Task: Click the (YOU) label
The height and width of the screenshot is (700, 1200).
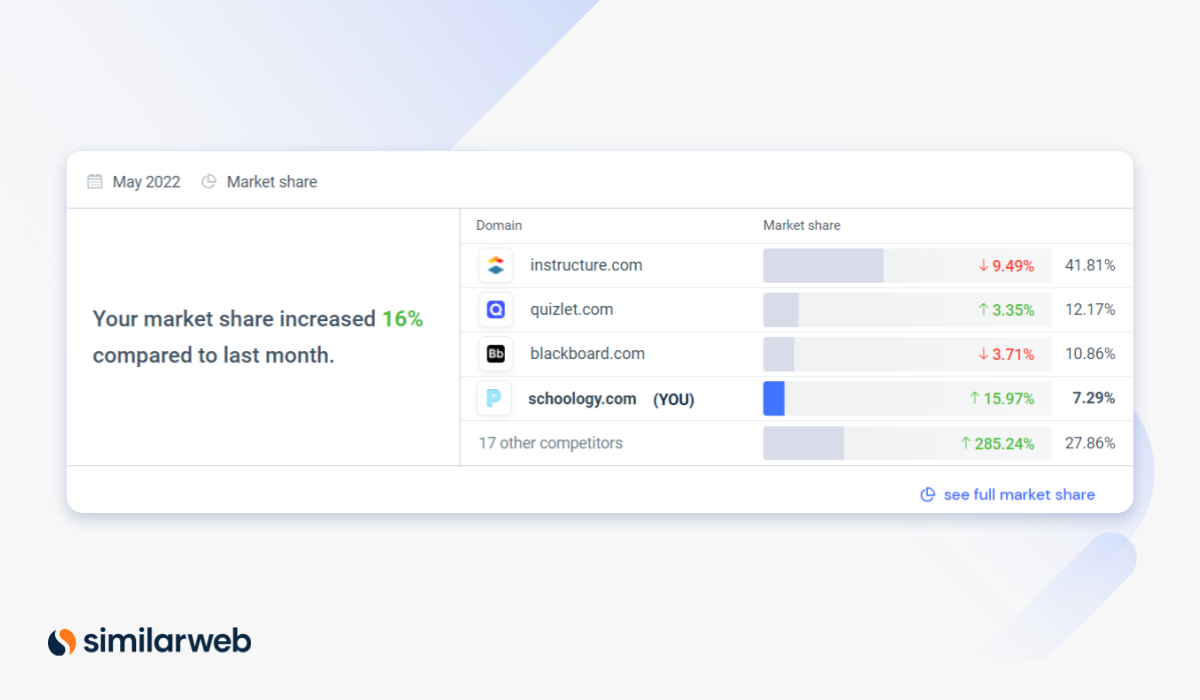Action: tap(674, 400)
